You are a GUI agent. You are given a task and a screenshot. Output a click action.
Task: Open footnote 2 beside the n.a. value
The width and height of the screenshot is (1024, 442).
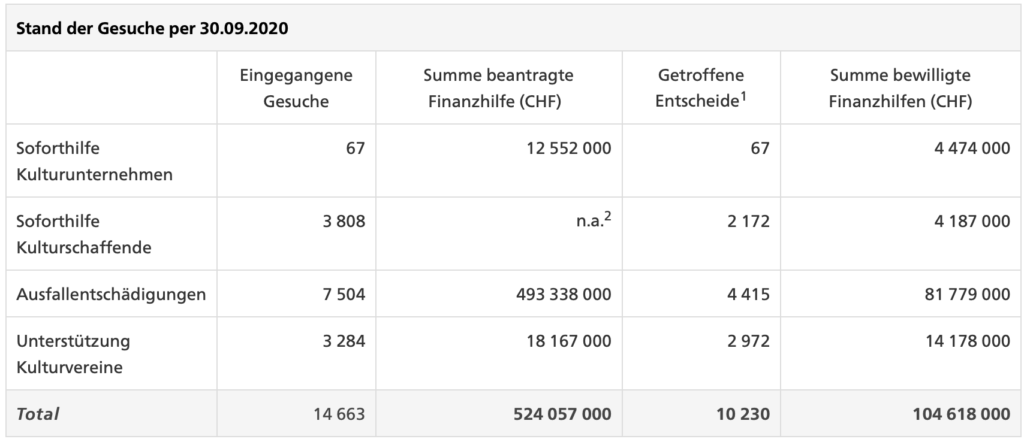(x=607, y=216)
